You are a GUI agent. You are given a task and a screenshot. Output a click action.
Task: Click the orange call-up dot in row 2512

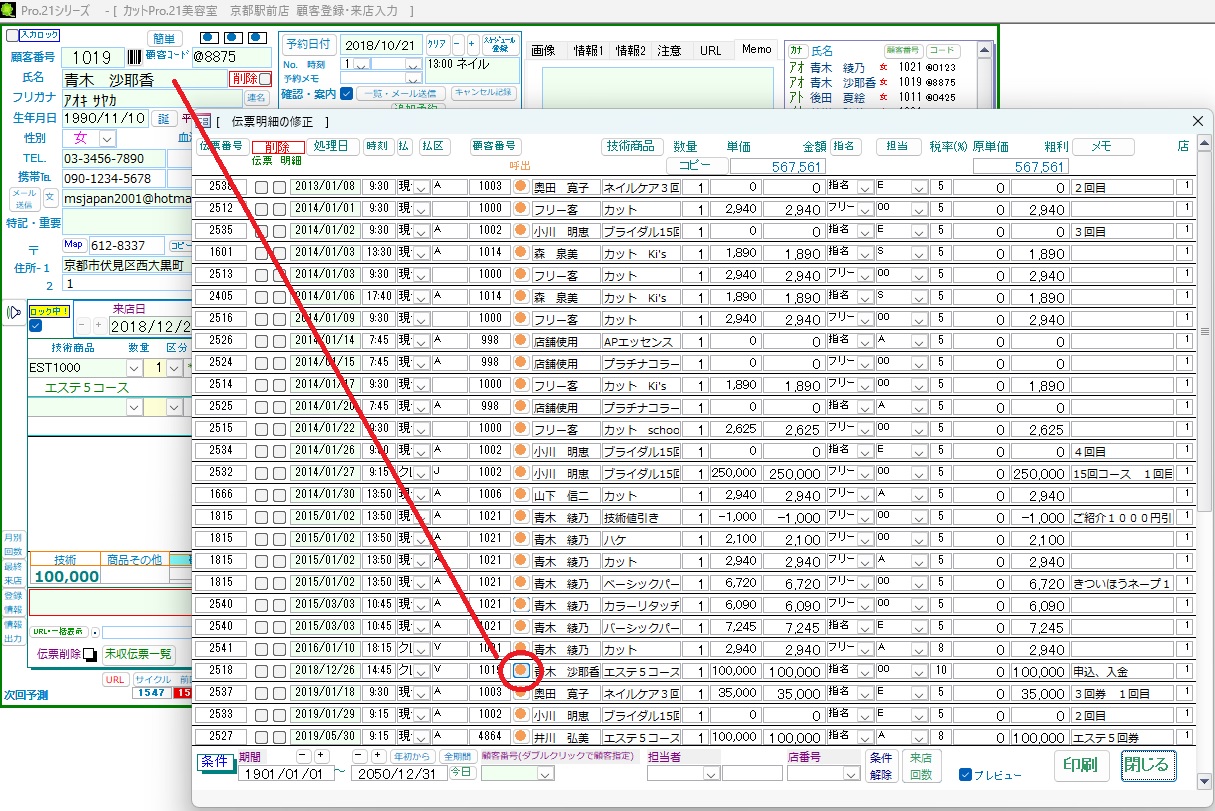click(520, 209)
